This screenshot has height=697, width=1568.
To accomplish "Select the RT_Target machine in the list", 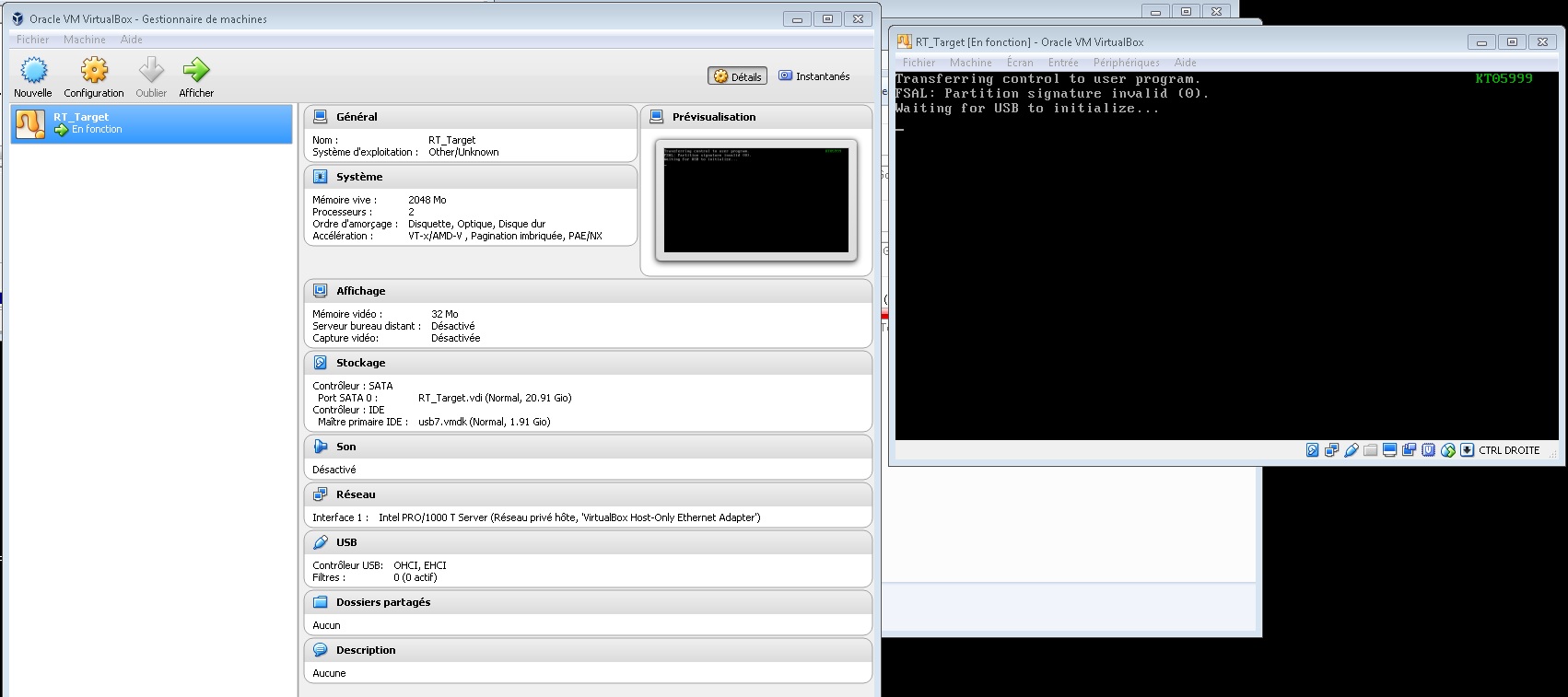I will [x=152, y=123].
